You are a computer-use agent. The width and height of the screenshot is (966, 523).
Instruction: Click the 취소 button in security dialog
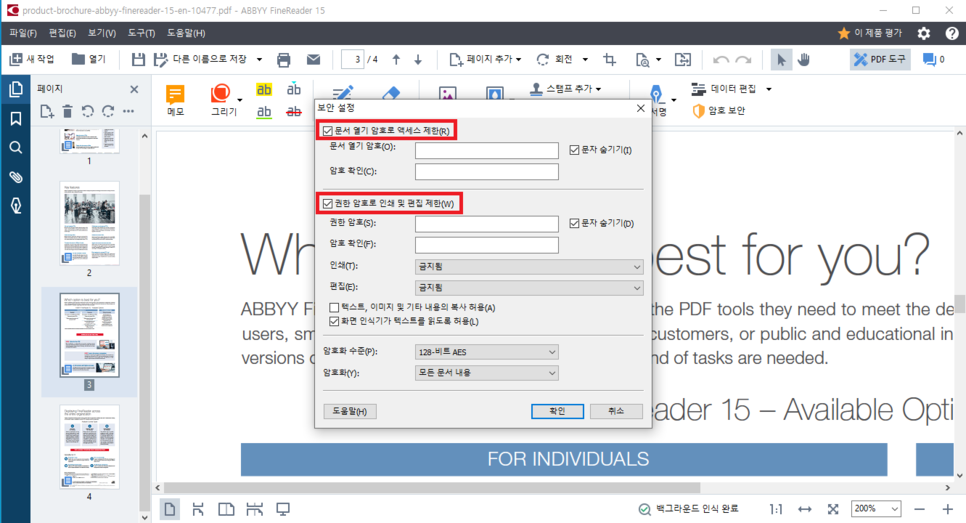[x=616, y=411]
